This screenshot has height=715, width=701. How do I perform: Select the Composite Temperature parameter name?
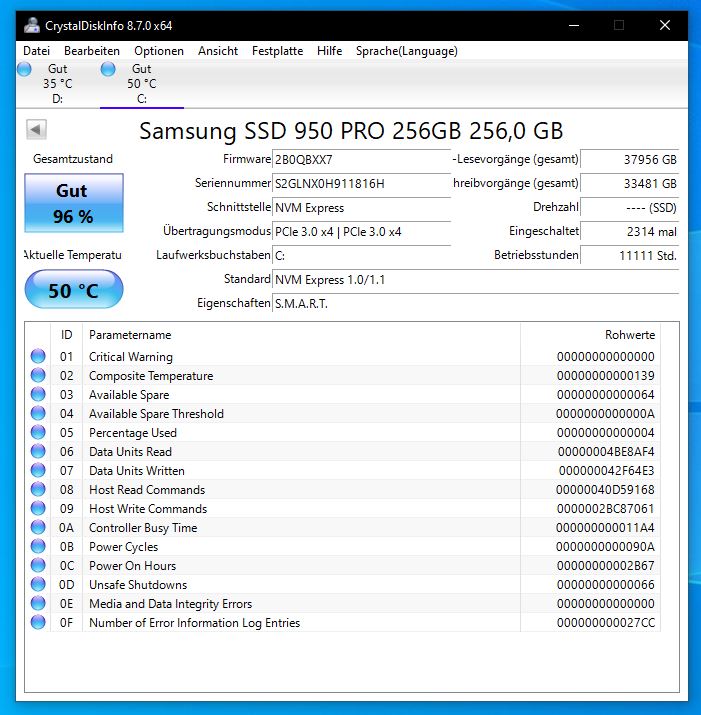point(151,376)
